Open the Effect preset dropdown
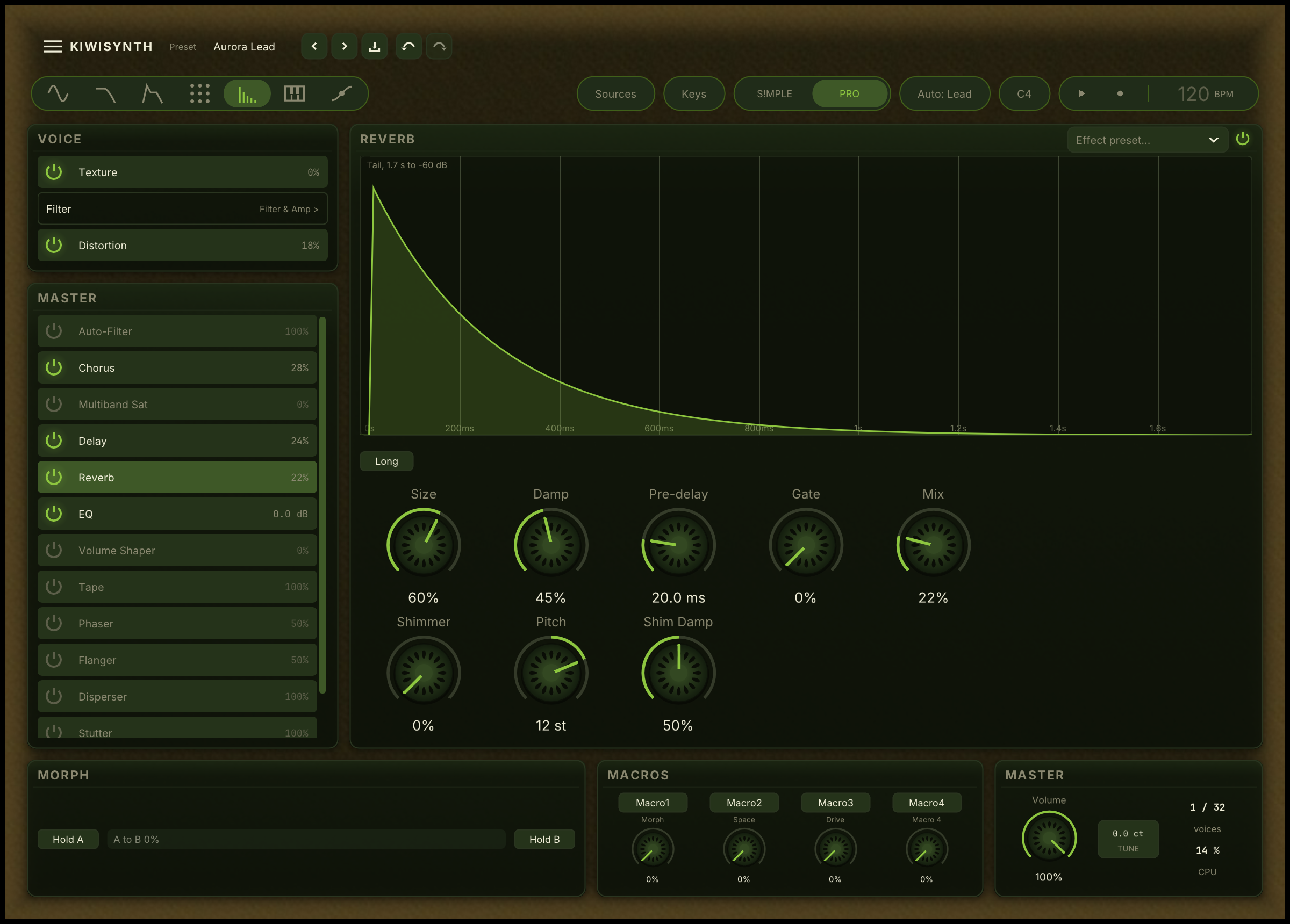The width and height of the screenshot is (1290, 924). 1148,140
